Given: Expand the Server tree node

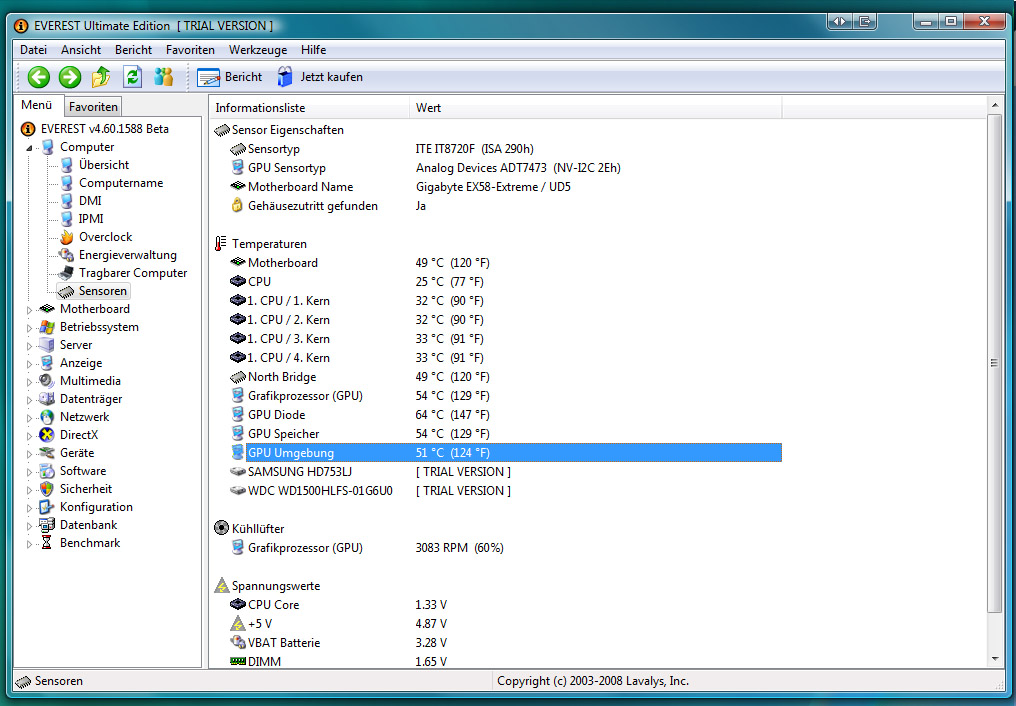Looking at the screenshot, I should (29, 346).
